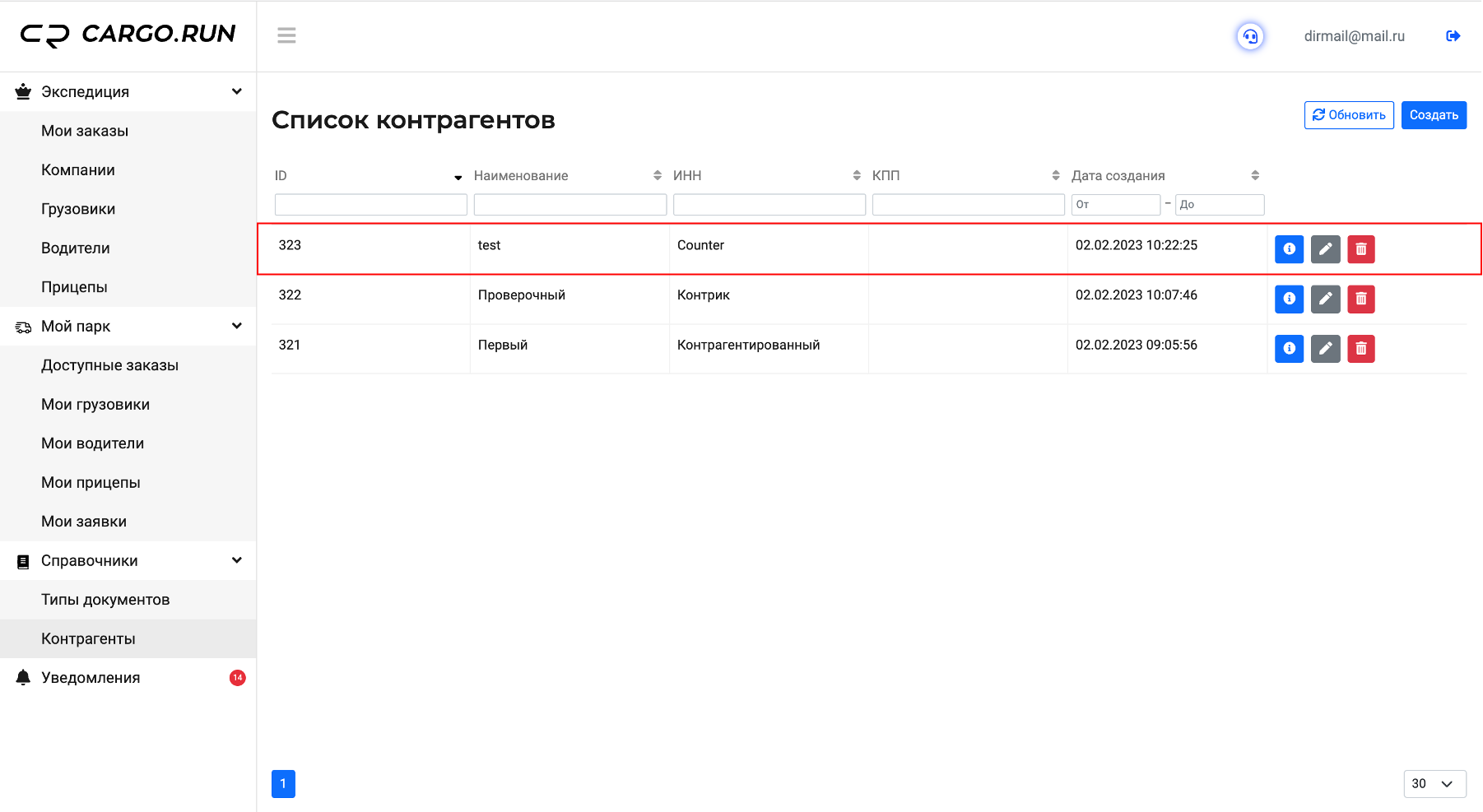
Task: Delete counterparty 321 with trash icon
Action: click(x=1361, y=349)
